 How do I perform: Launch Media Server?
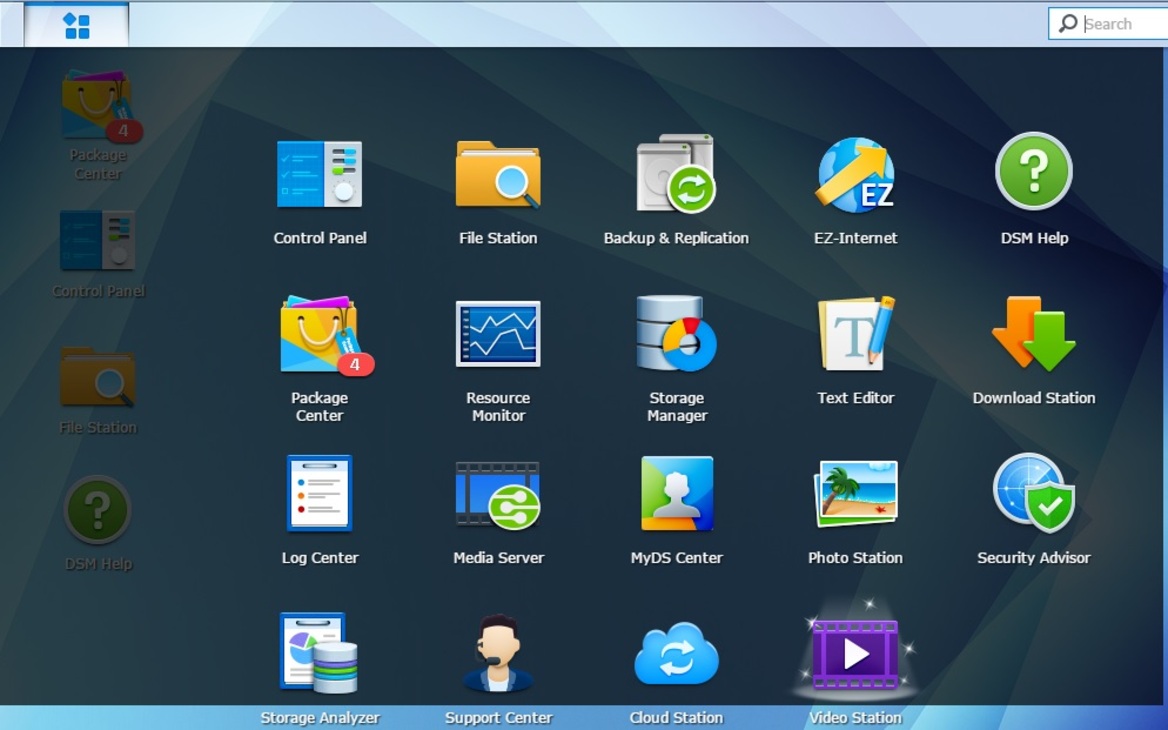coord(498,495)
